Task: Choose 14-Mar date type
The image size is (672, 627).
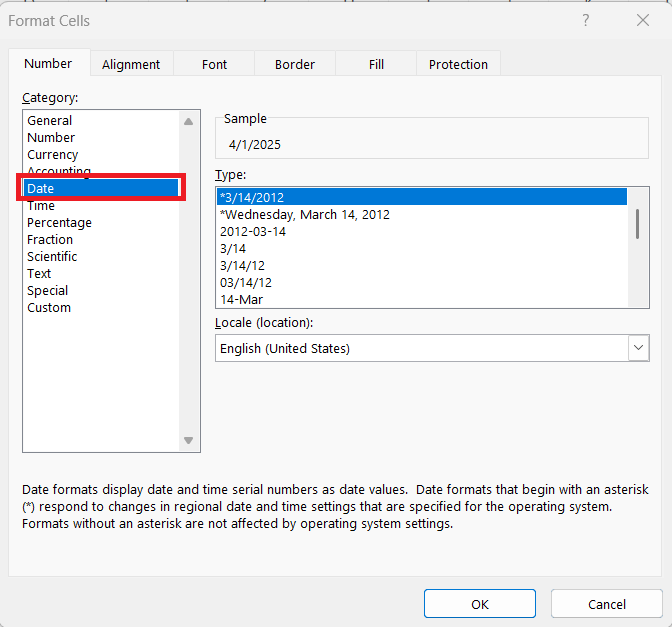Action: 422,300
